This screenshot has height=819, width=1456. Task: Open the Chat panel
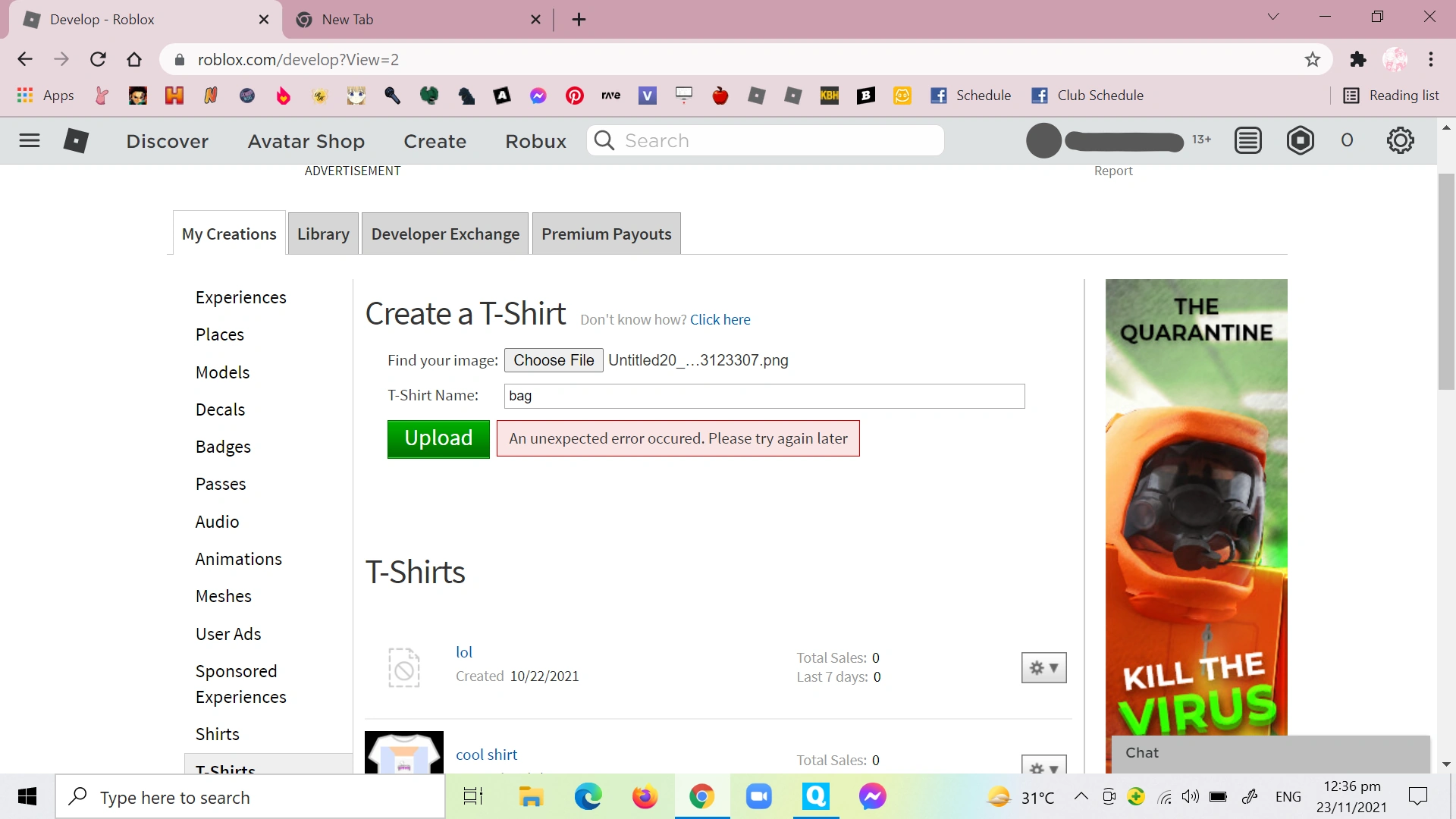[1270, 753]
